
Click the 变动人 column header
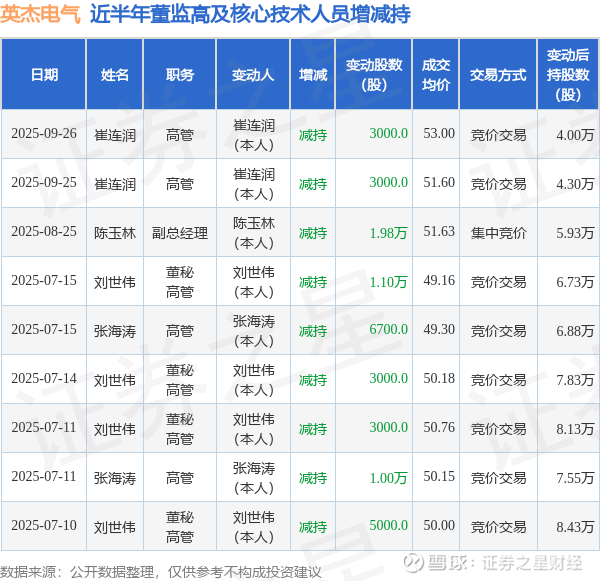pyautogui.click(x=253, y=74)
